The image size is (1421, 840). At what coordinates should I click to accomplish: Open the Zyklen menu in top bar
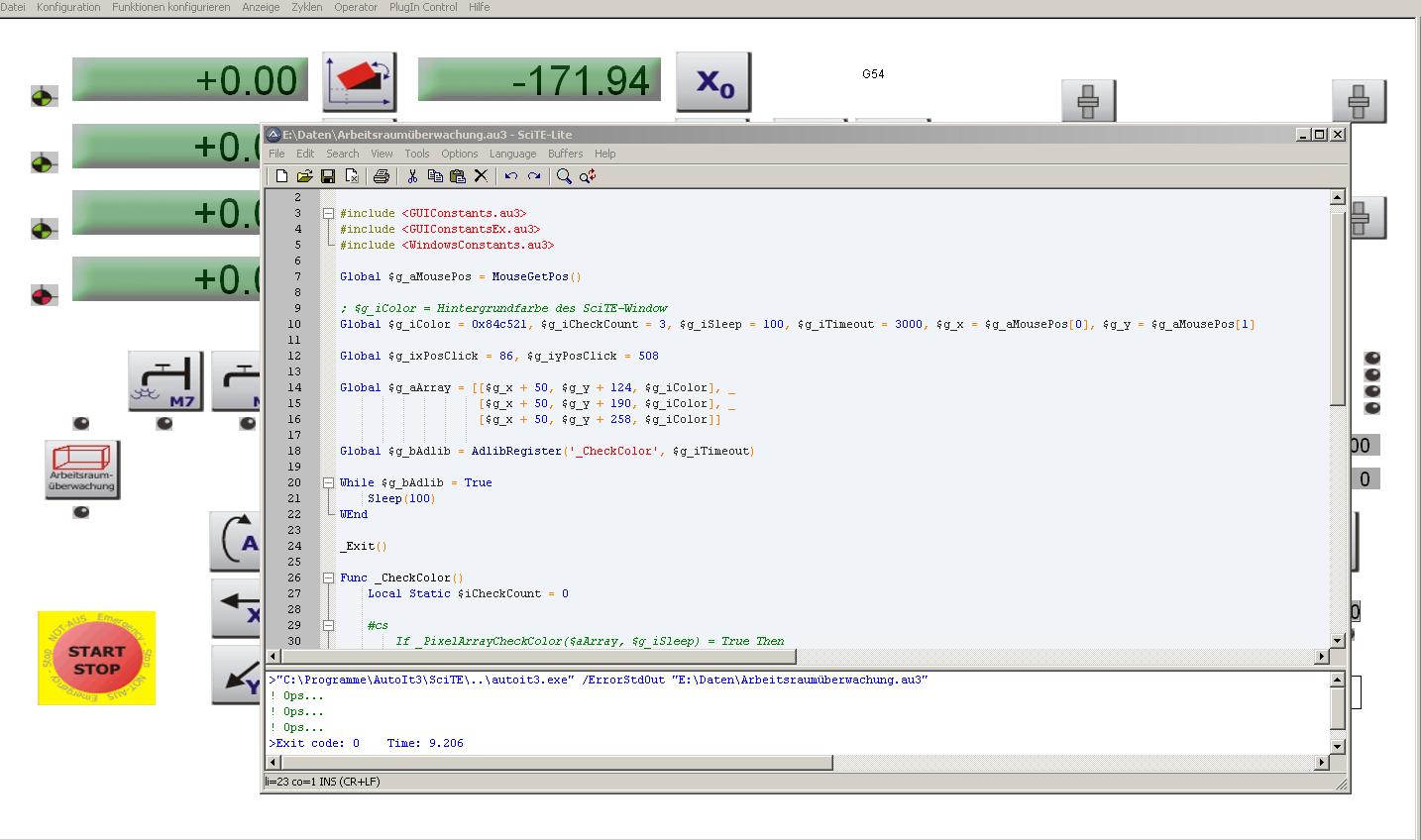click(306, 7)
